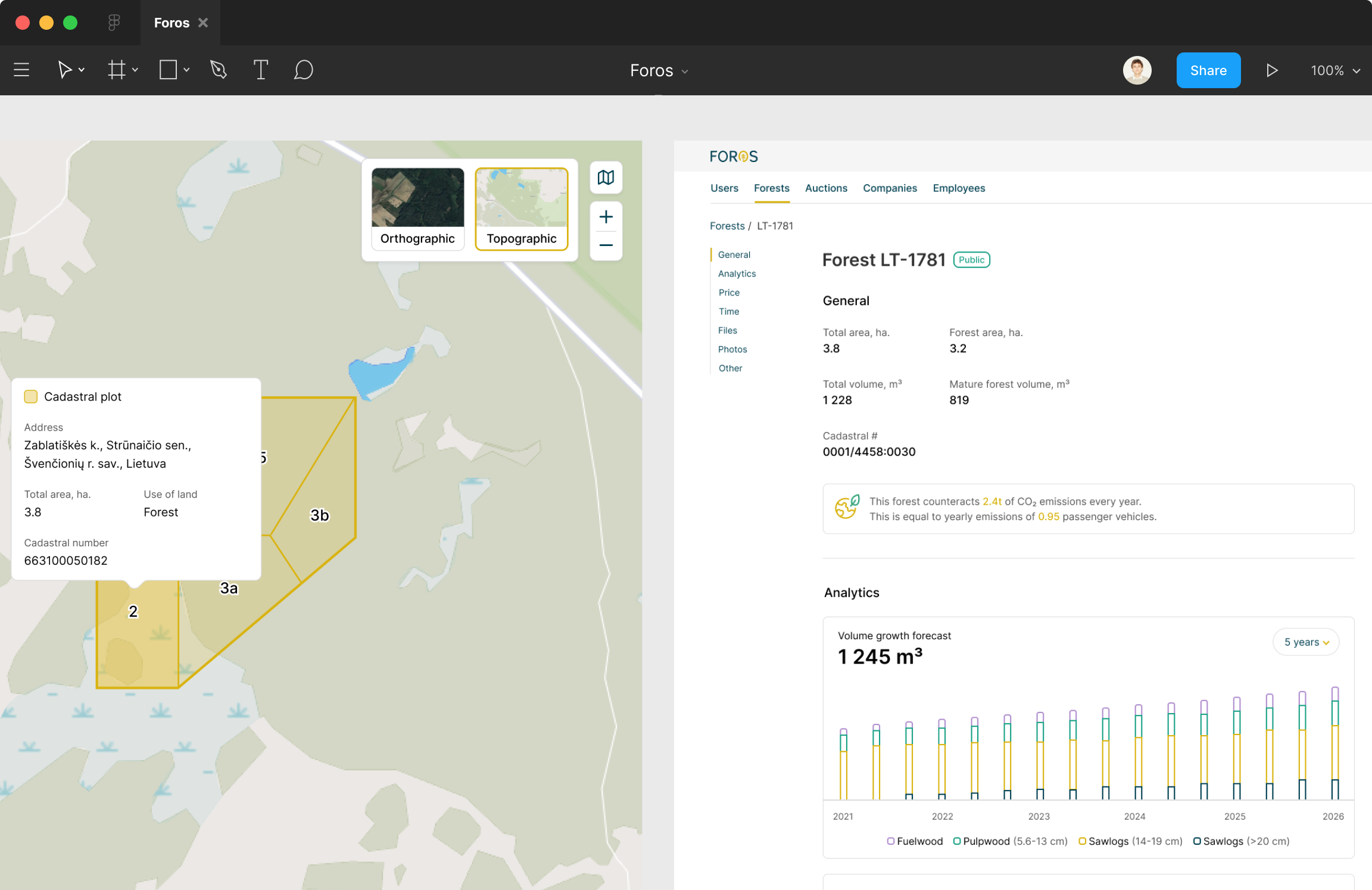
Task: Start the prototype presentation play button
Action: point(1271,70)
